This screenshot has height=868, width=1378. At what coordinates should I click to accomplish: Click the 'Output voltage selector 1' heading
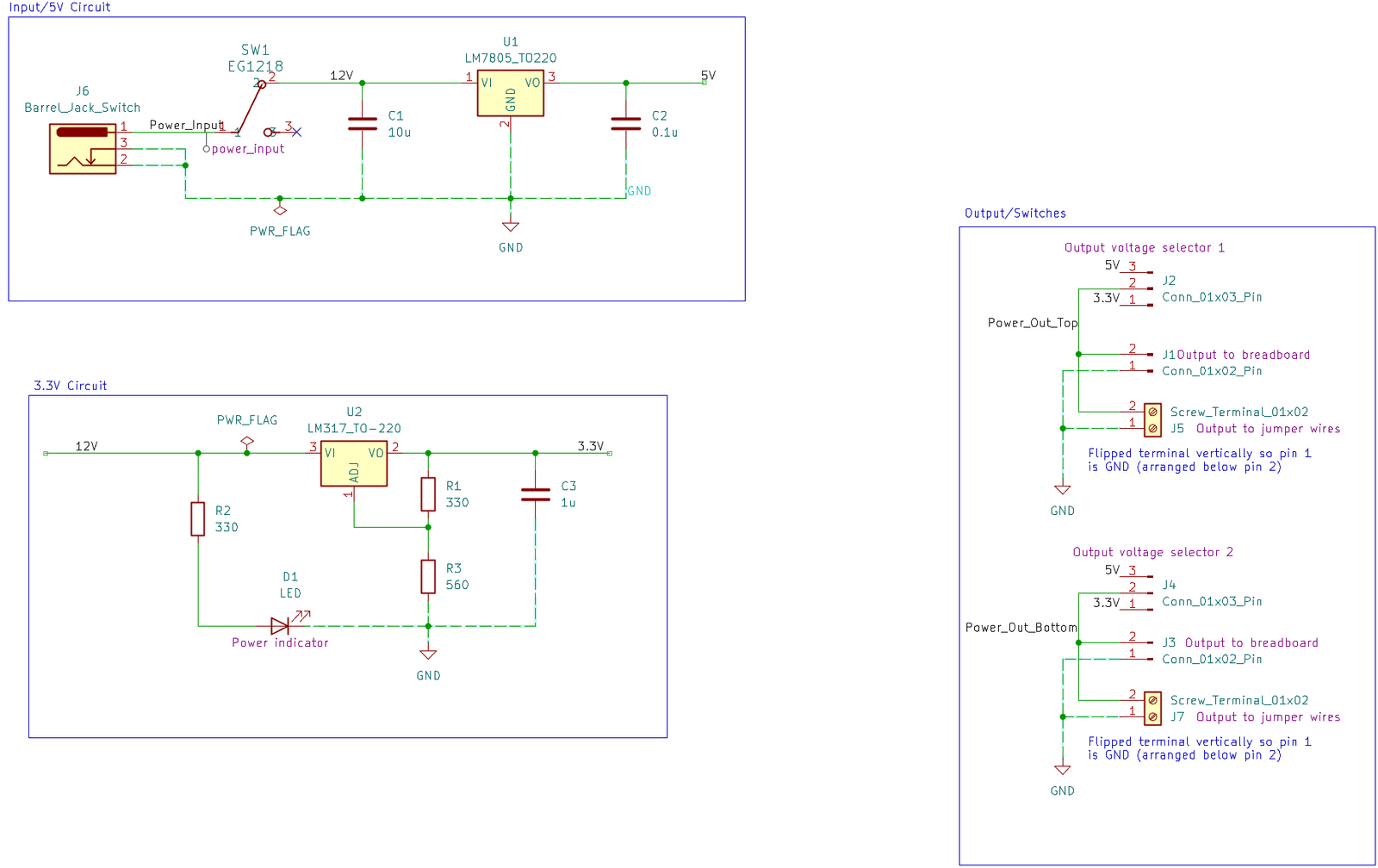point(1145,248)
